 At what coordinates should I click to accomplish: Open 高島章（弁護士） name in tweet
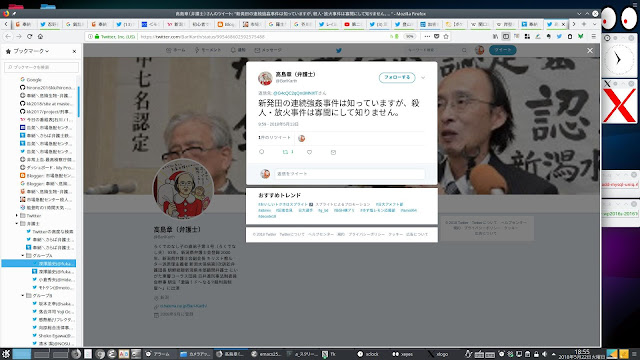295,74
